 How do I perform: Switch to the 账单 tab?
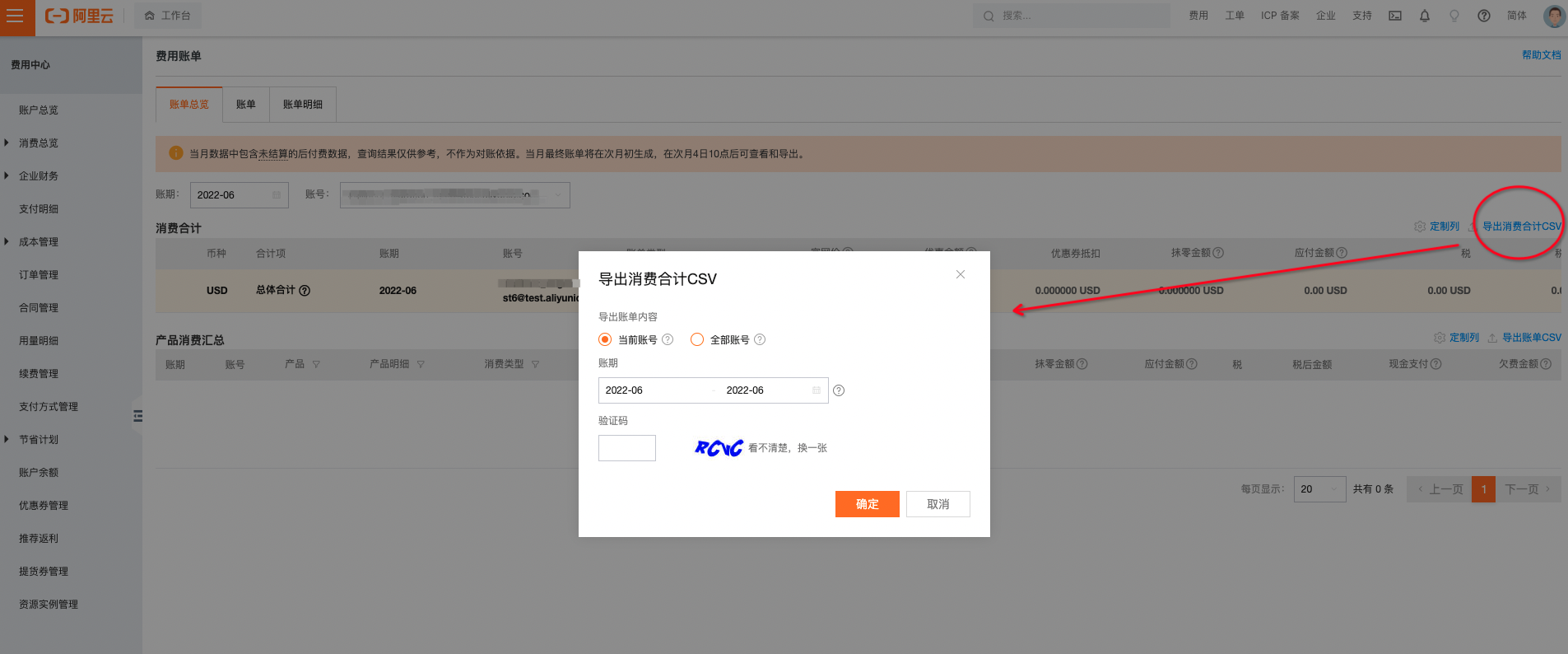(x=246, y=105)
